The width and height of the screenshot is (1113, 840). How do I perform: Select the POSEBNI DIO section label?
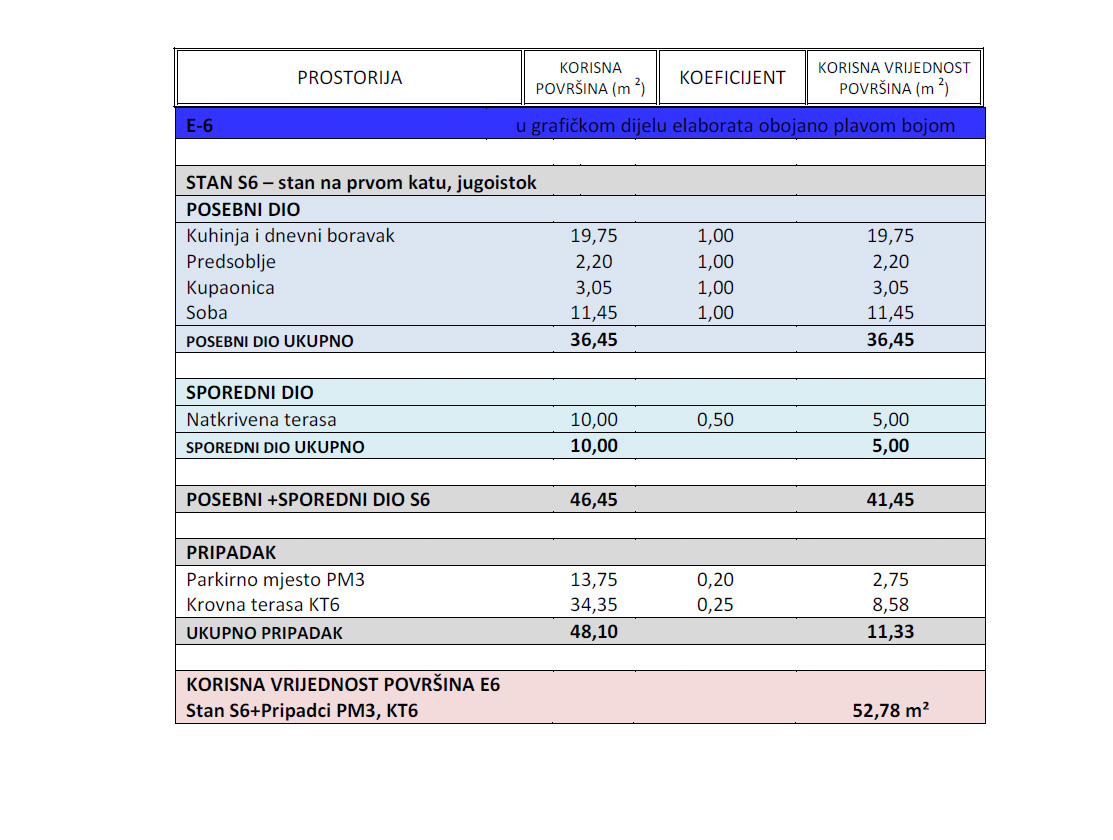coord(243,209)
